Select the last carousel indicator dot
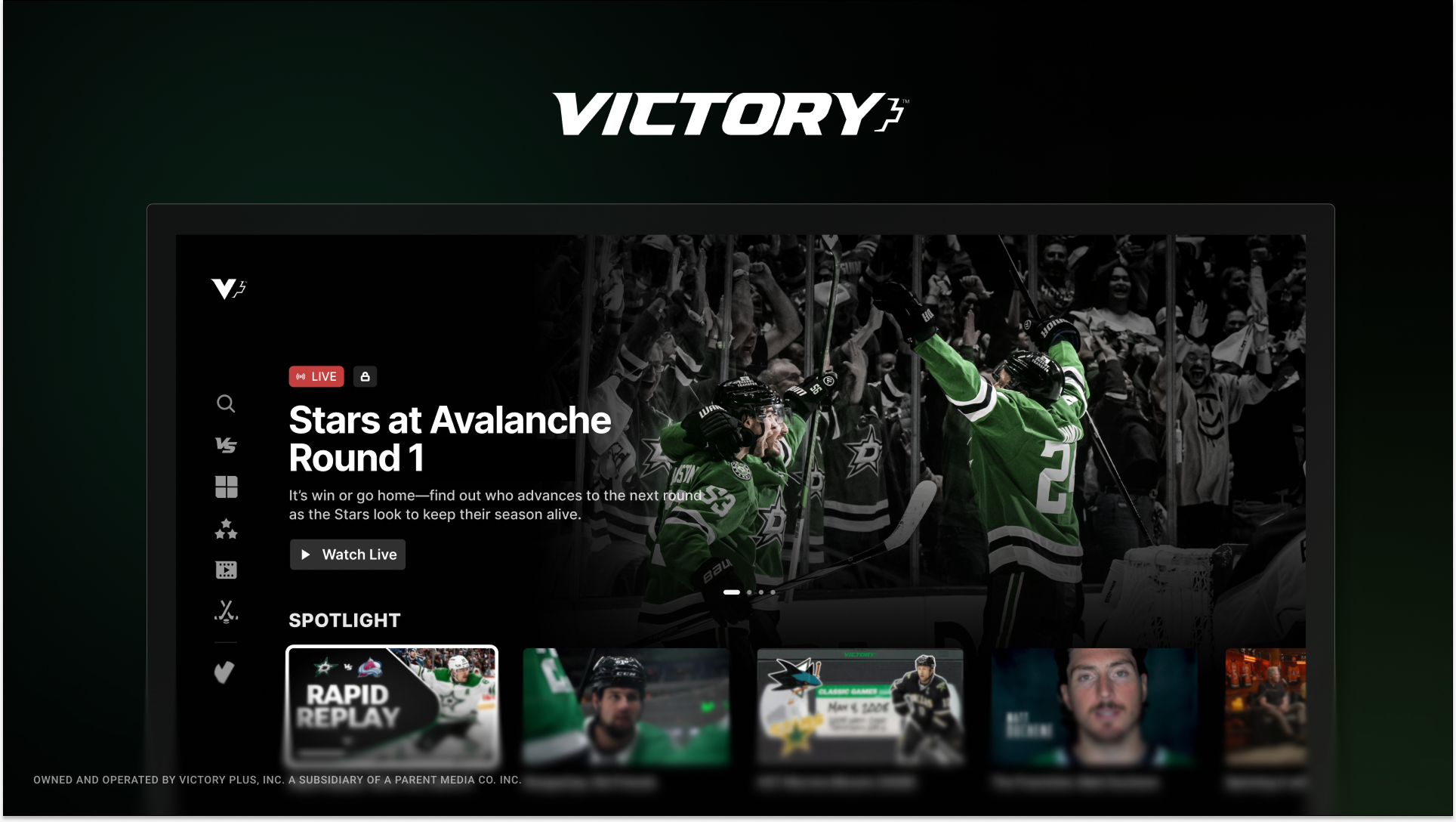This screenshot has width=1456, height=822. pyautogui.click(x=773, y=592)
